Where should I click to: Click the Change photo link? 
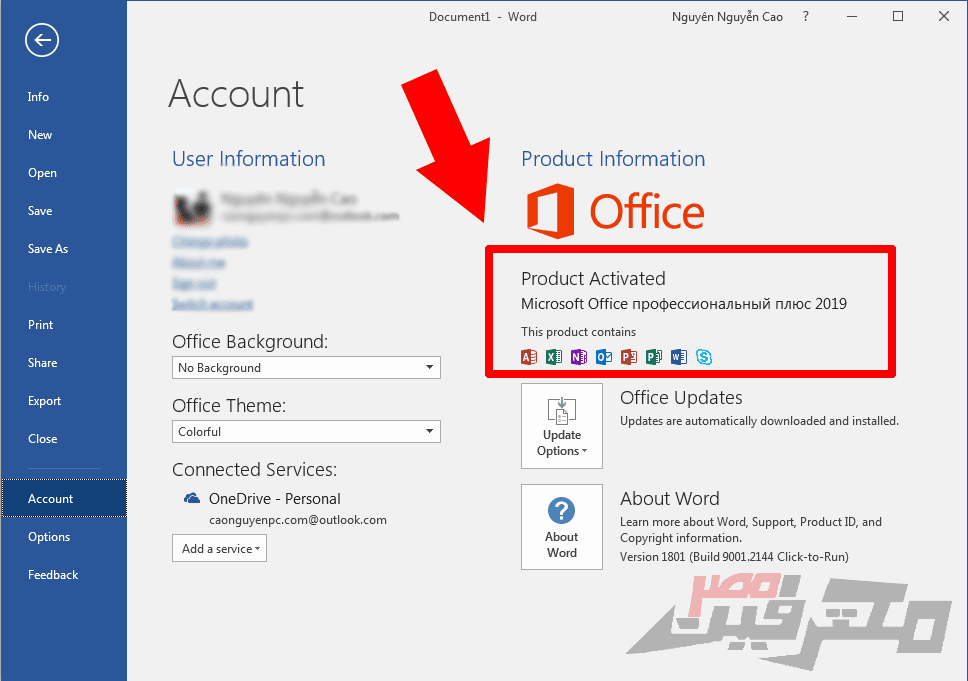point(210,241)
